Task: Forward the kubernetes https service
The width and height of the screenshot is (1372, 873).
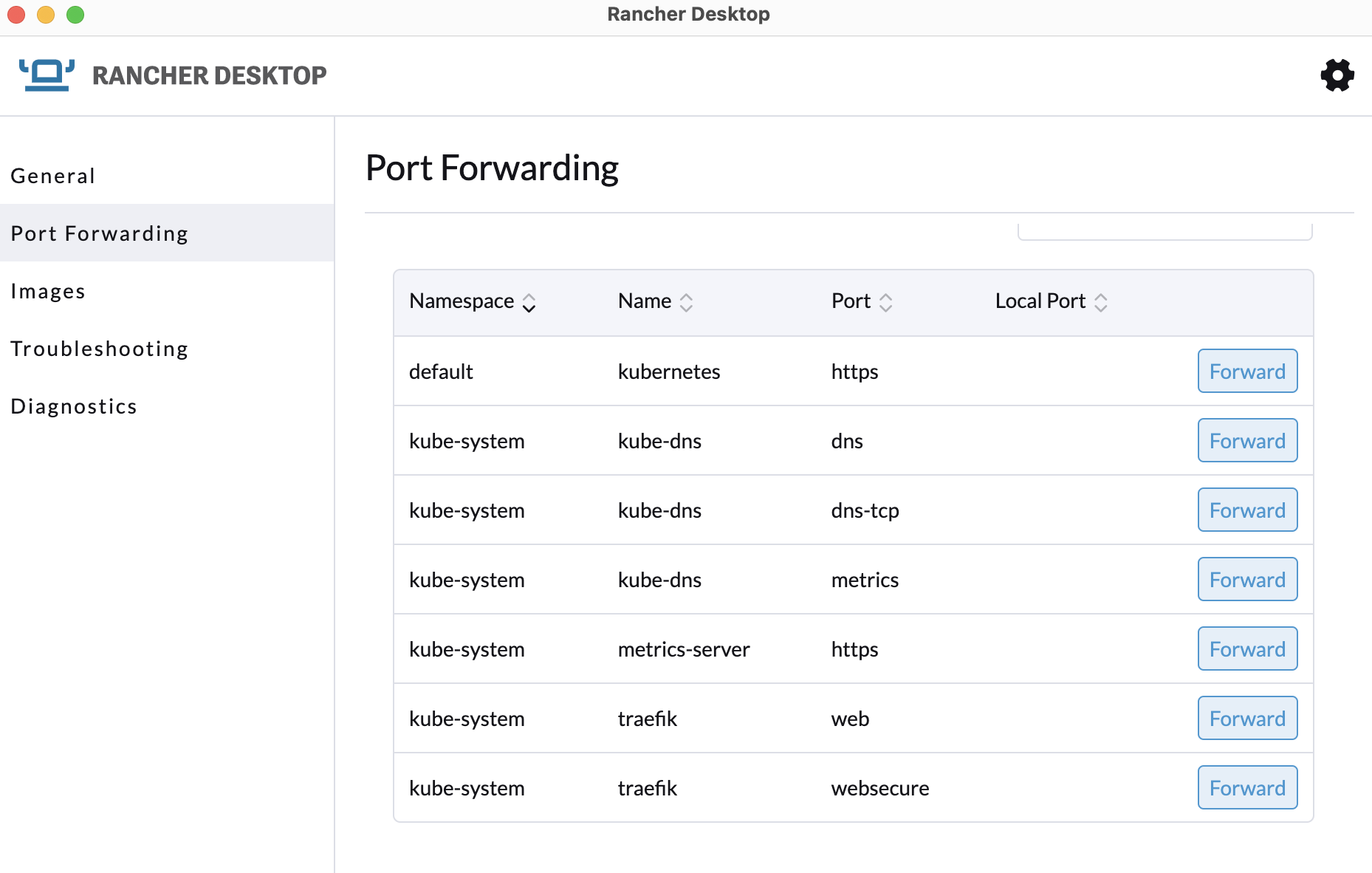Action: 1247,372
